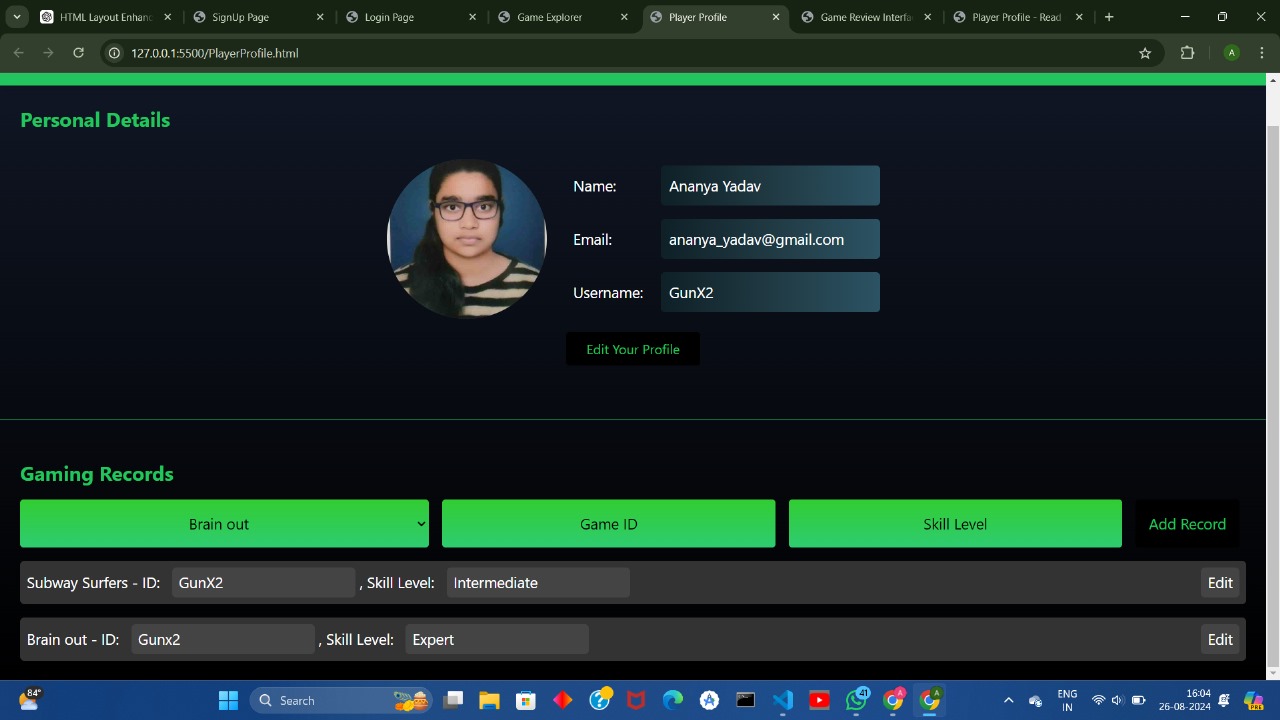Open Microsoft Edge from the taskbar
The image size is (1280, 720).
[x=673, y=700]
